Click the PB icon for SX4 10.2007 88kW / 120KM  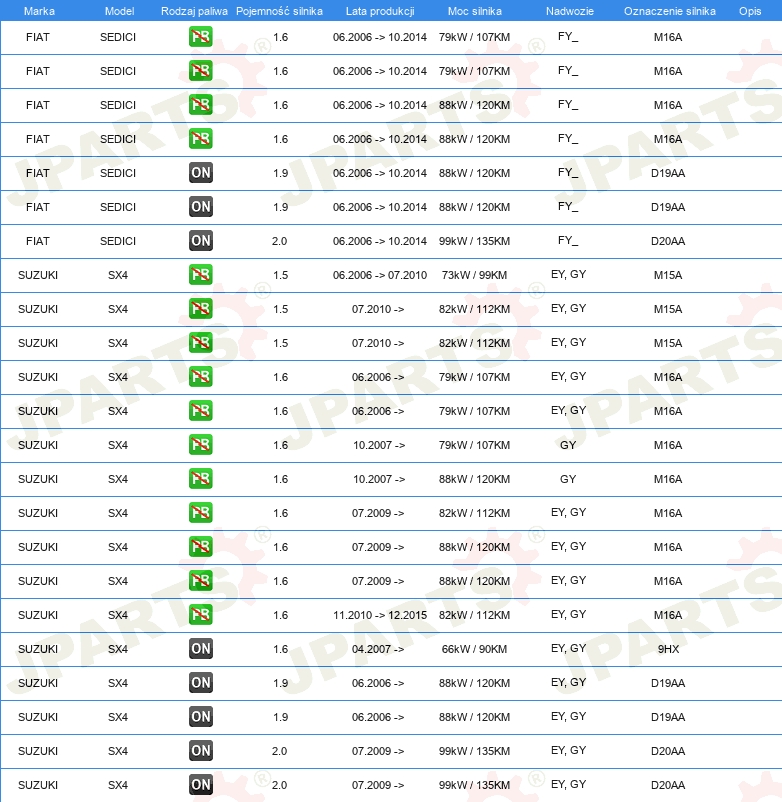tap(201, 479)
